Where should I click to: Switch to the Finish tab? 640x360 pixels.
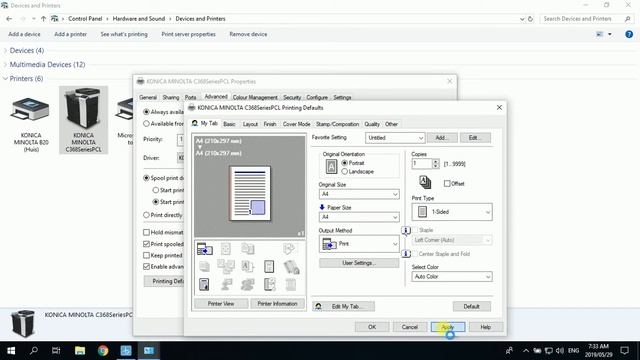[270, 124]
